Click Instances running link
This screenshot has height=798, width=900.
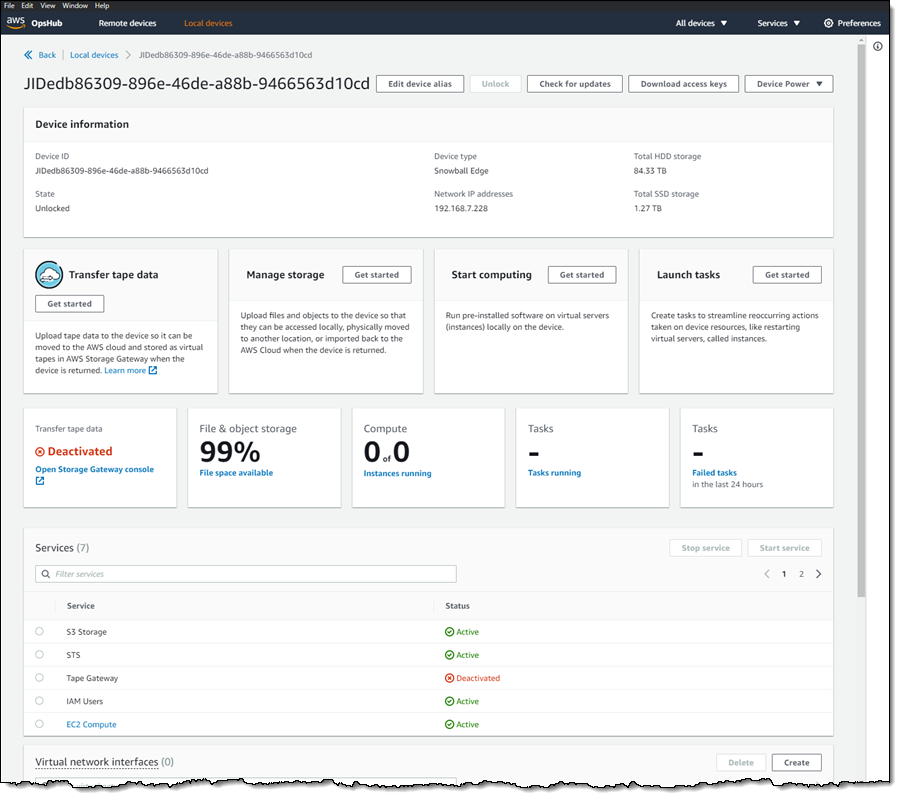click(x=397, y=474)
